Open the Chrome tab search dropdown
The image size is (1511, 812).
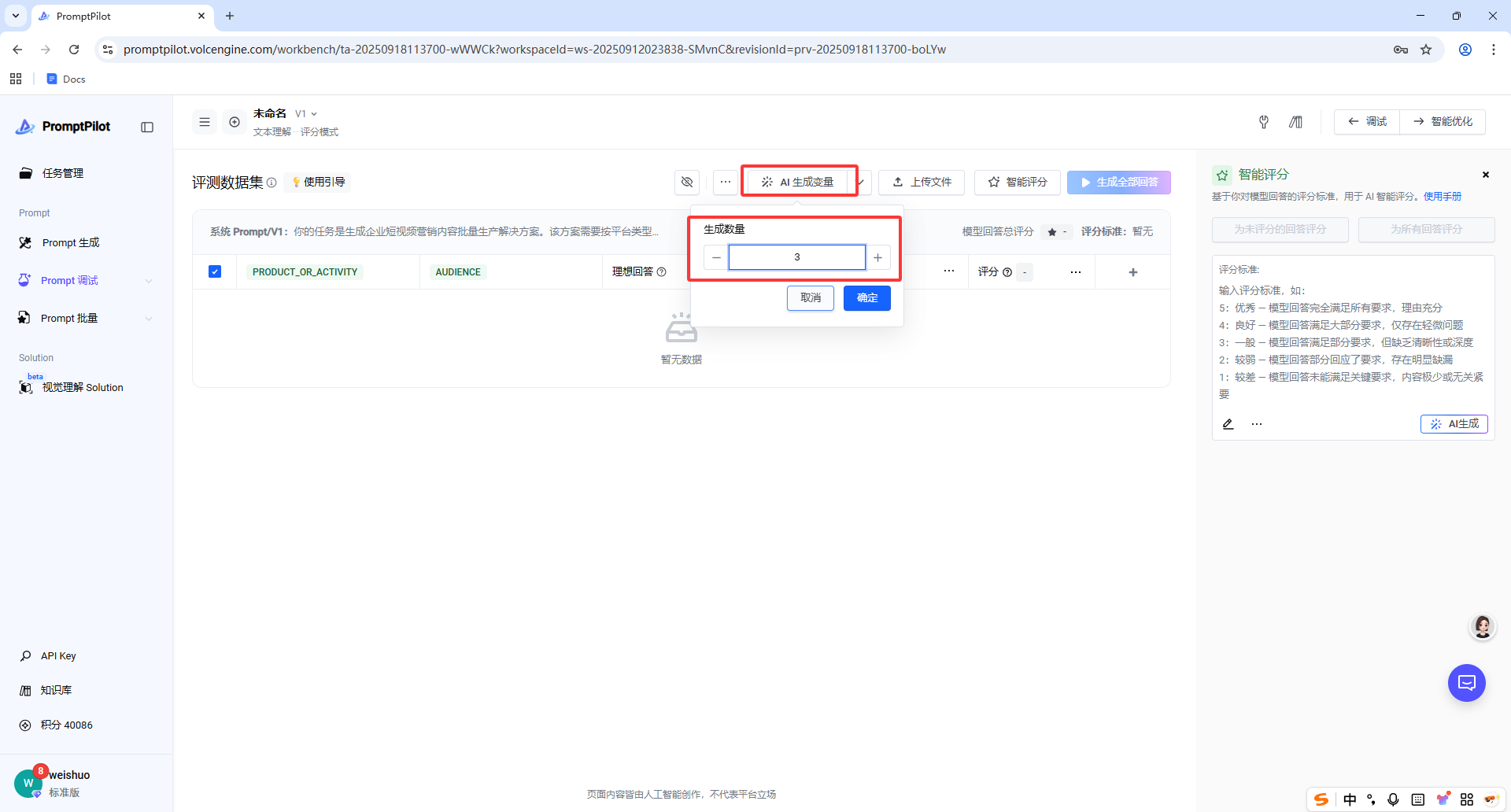[x=16, y=16]
